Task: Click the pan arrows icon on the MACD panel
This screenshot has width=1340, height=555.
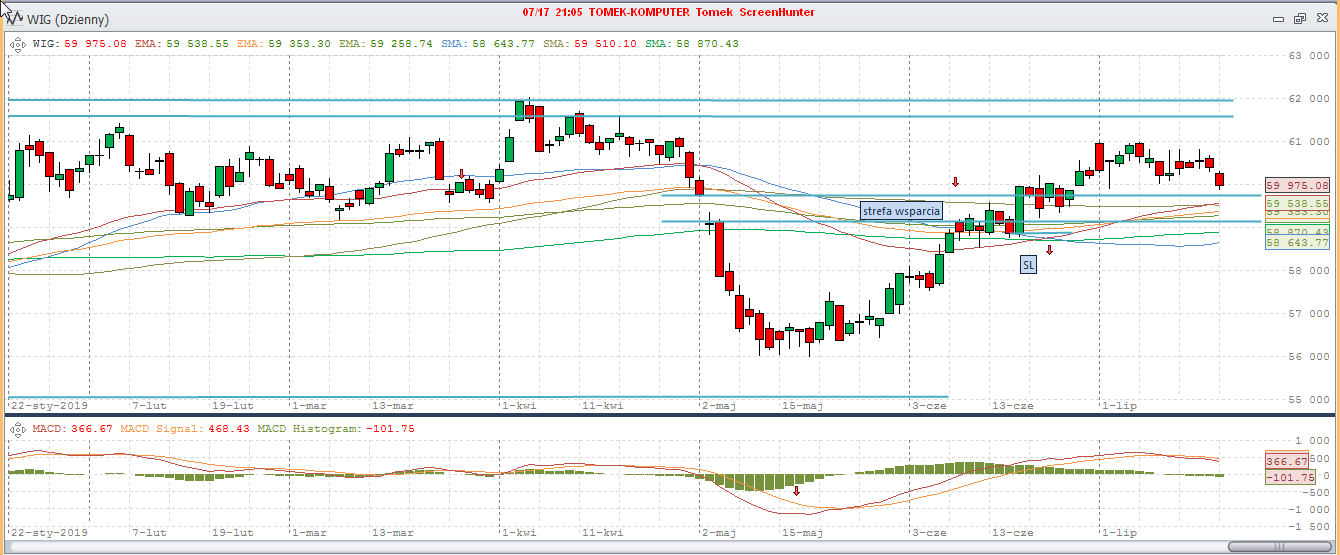Action: [x=17, y=429]
